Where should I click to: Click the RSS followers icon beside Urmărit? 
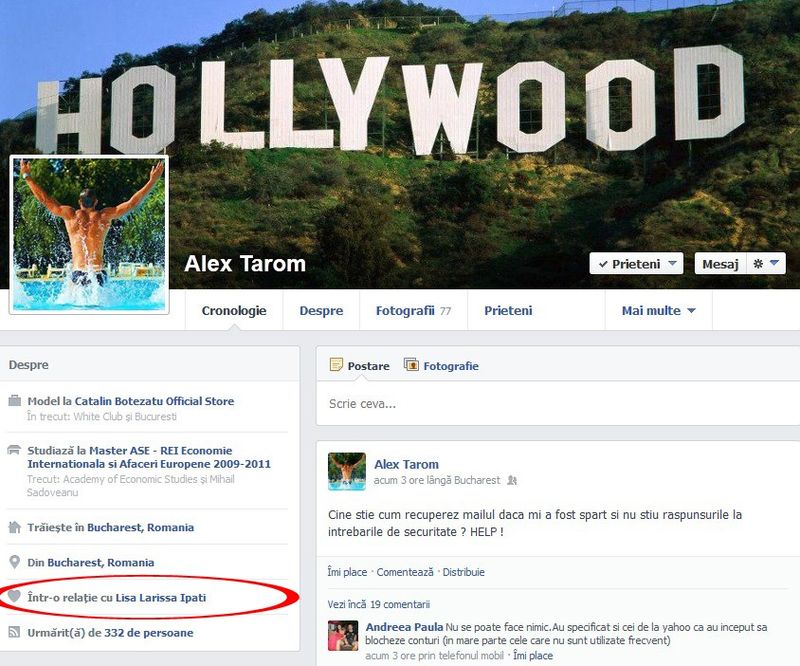coord(14,632)
